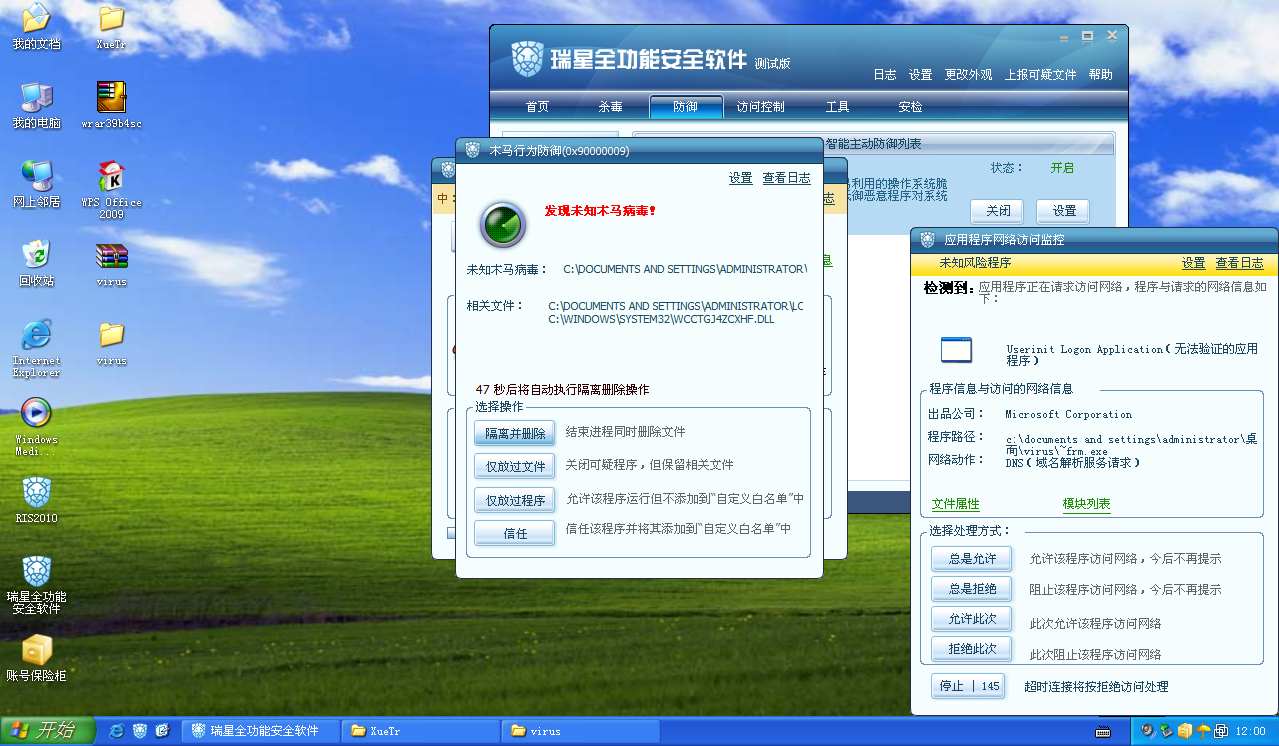Image resolution: width=1279 pixels, height=746 pixels.
Task: Click the 停止 countdown button
Action: coord(968,686)
